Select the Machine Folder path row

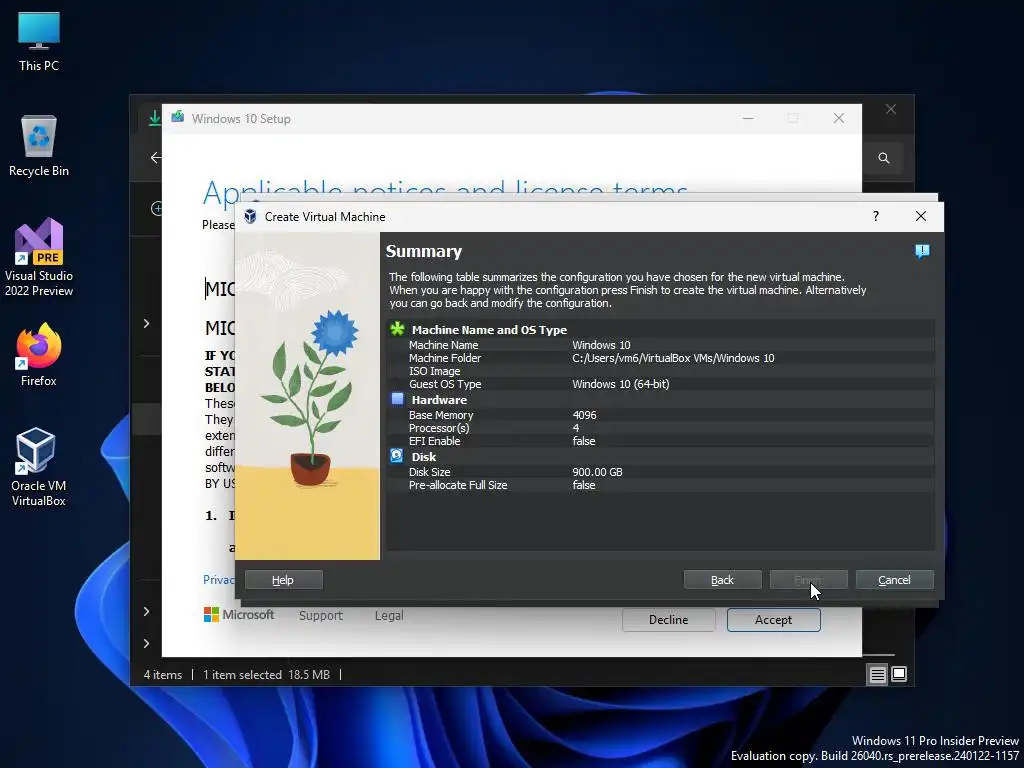point(660,358)
